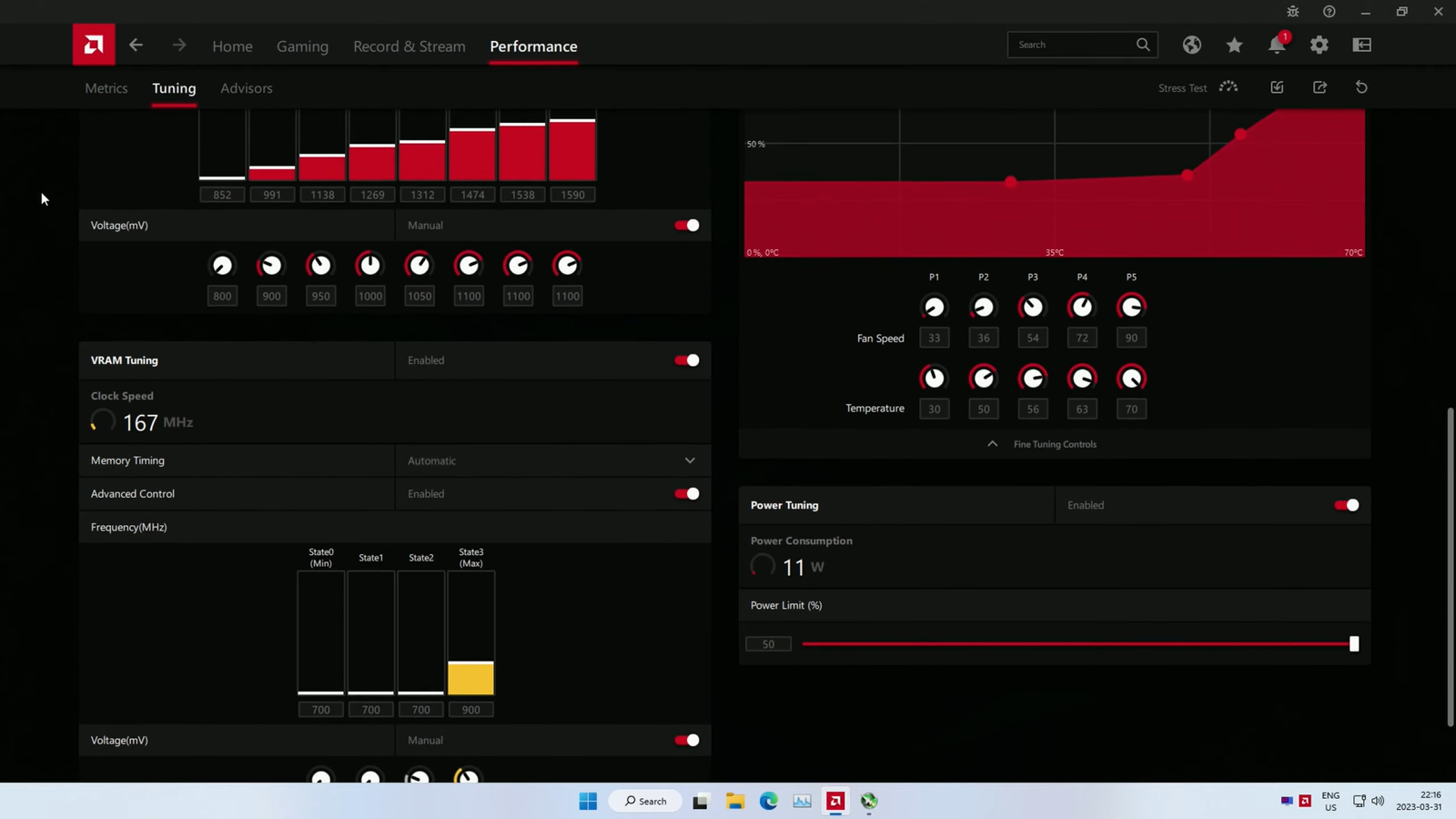Toggle the sidebar panel icon
Viewport: 1456px width, 819px height.
1361,45
